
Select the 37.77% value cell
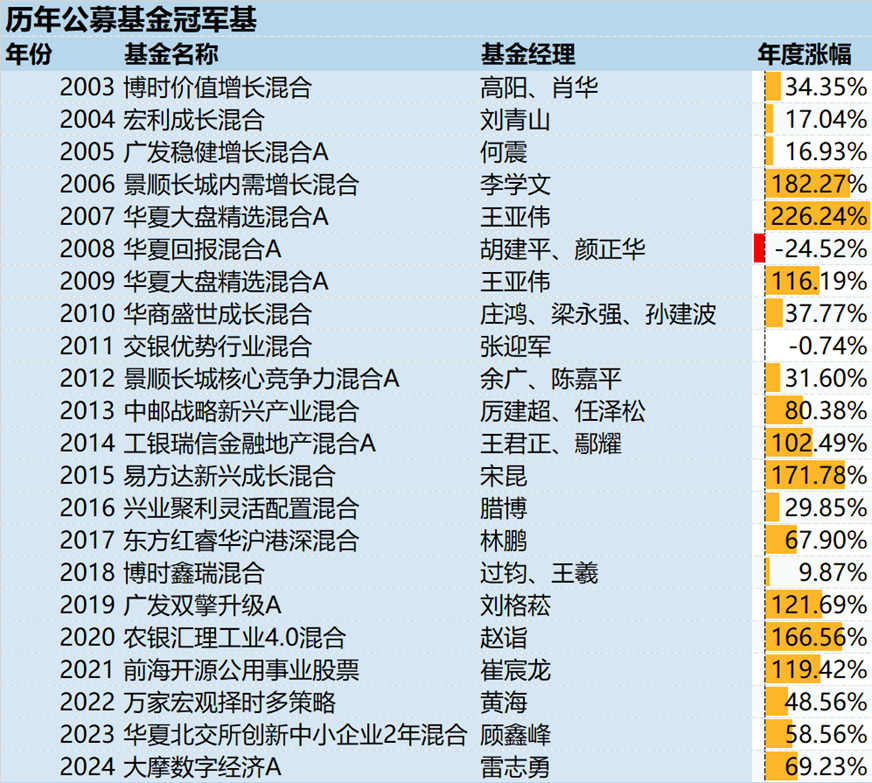(x=826, y=314)
